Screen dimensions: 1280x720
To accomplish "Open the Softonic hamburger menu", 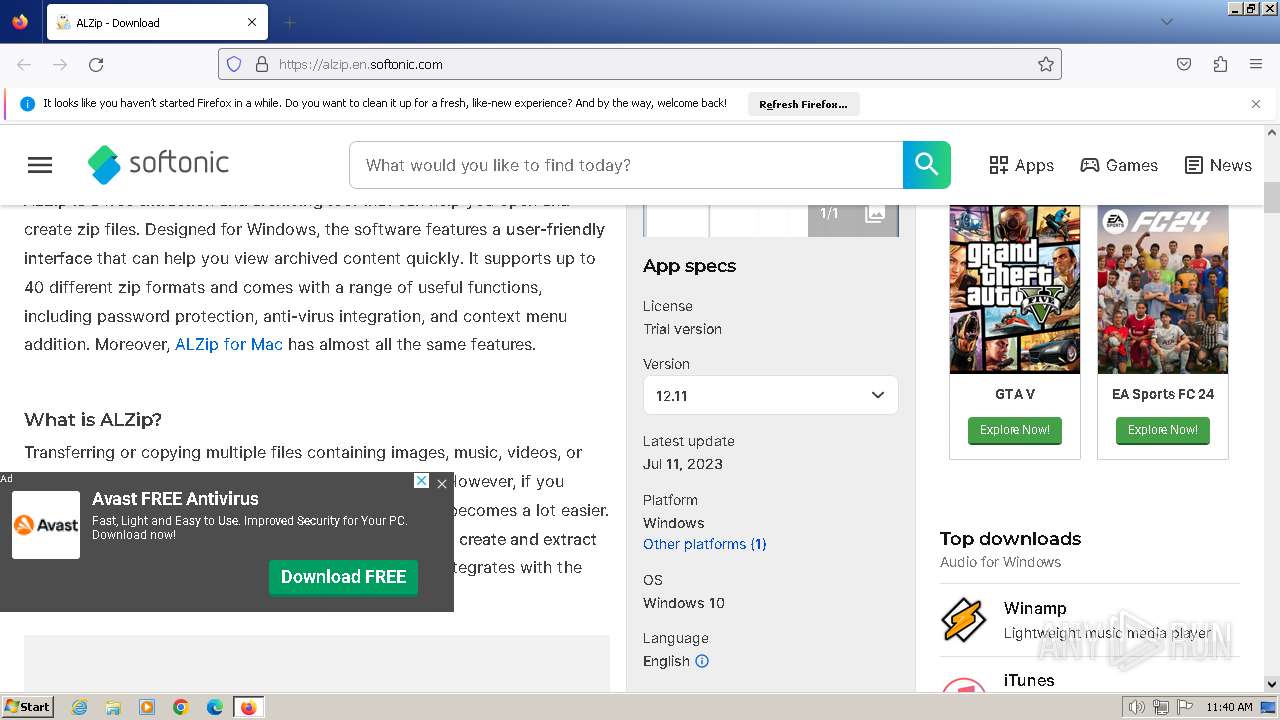I will point(40,165).
